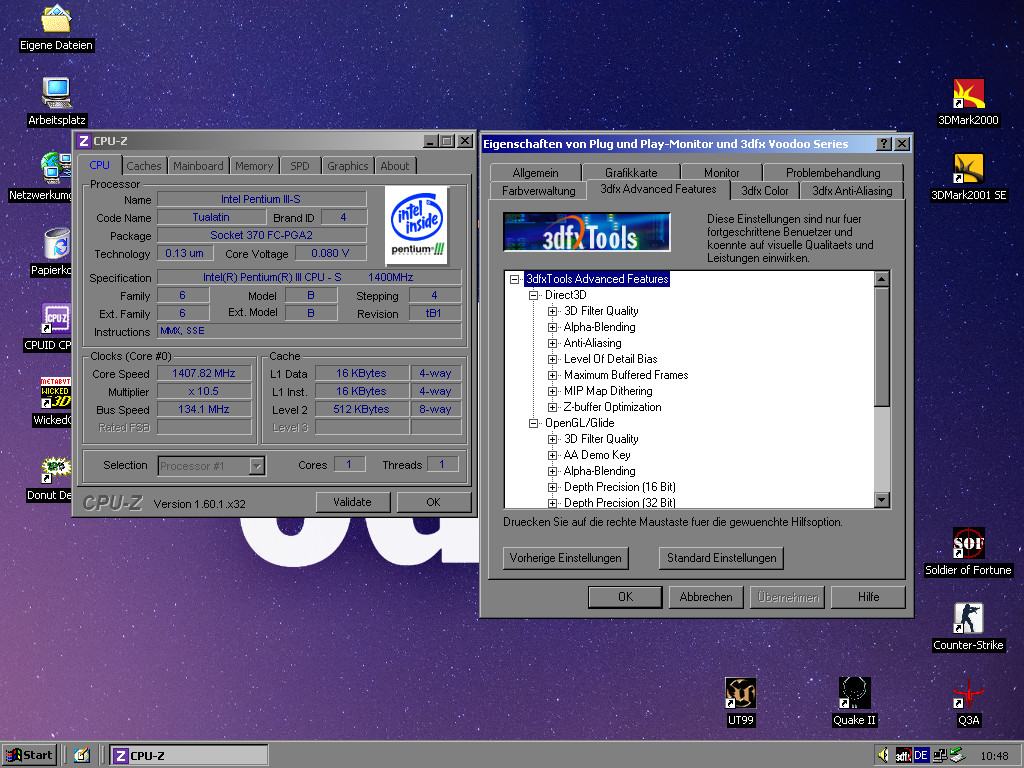Launch the 3DMark2000 desktop shortcut

pos(968,93)
